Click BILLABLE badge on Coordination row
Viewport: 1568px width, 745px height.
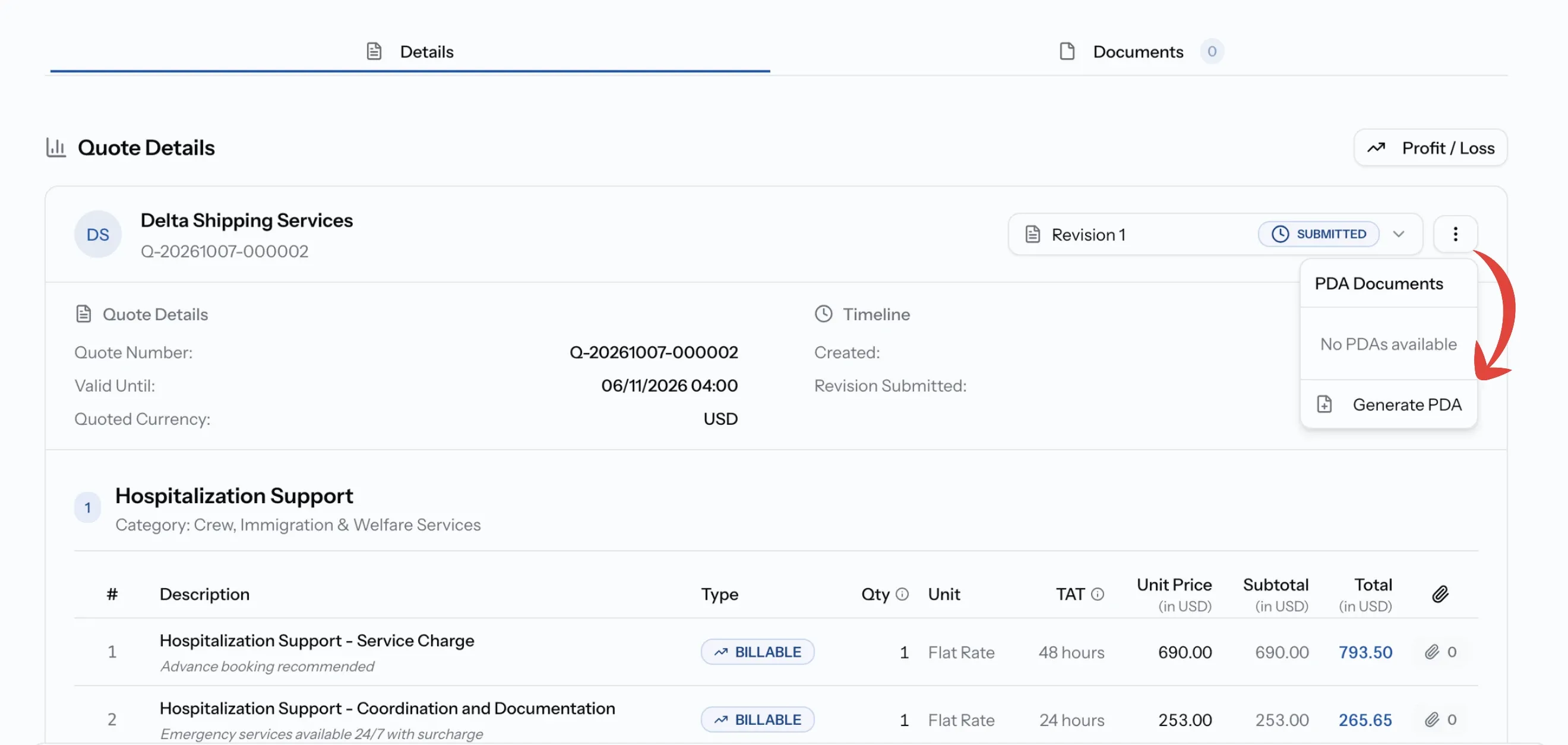757,719
